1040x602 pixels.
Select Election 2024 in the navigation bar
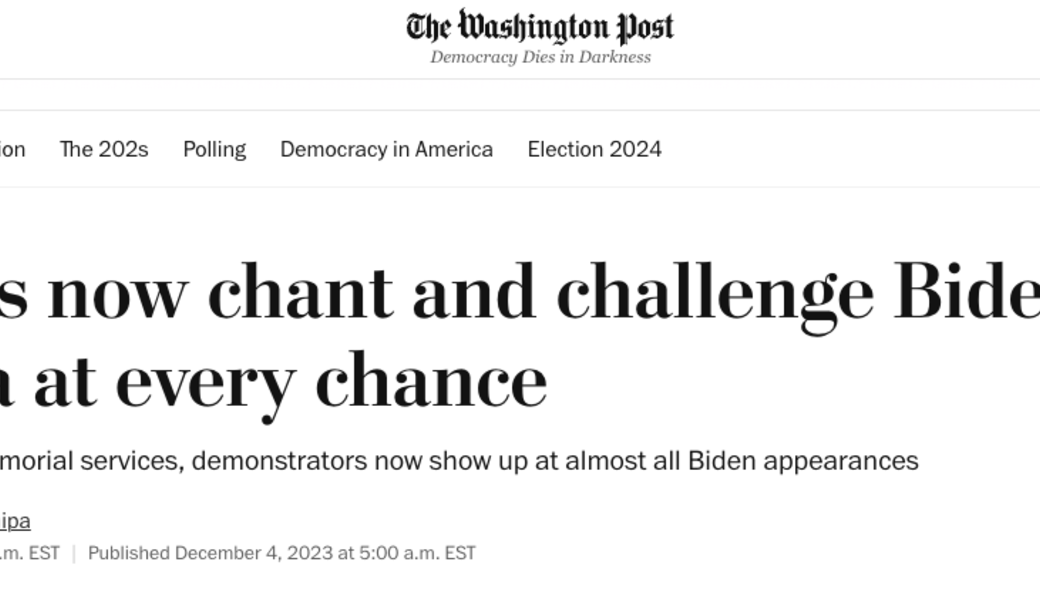point(594,150)
